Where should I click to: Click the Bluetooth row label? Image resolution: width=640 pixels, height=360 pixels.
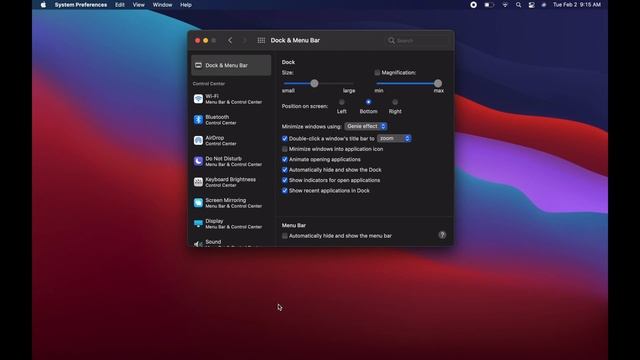pos(217,117)
